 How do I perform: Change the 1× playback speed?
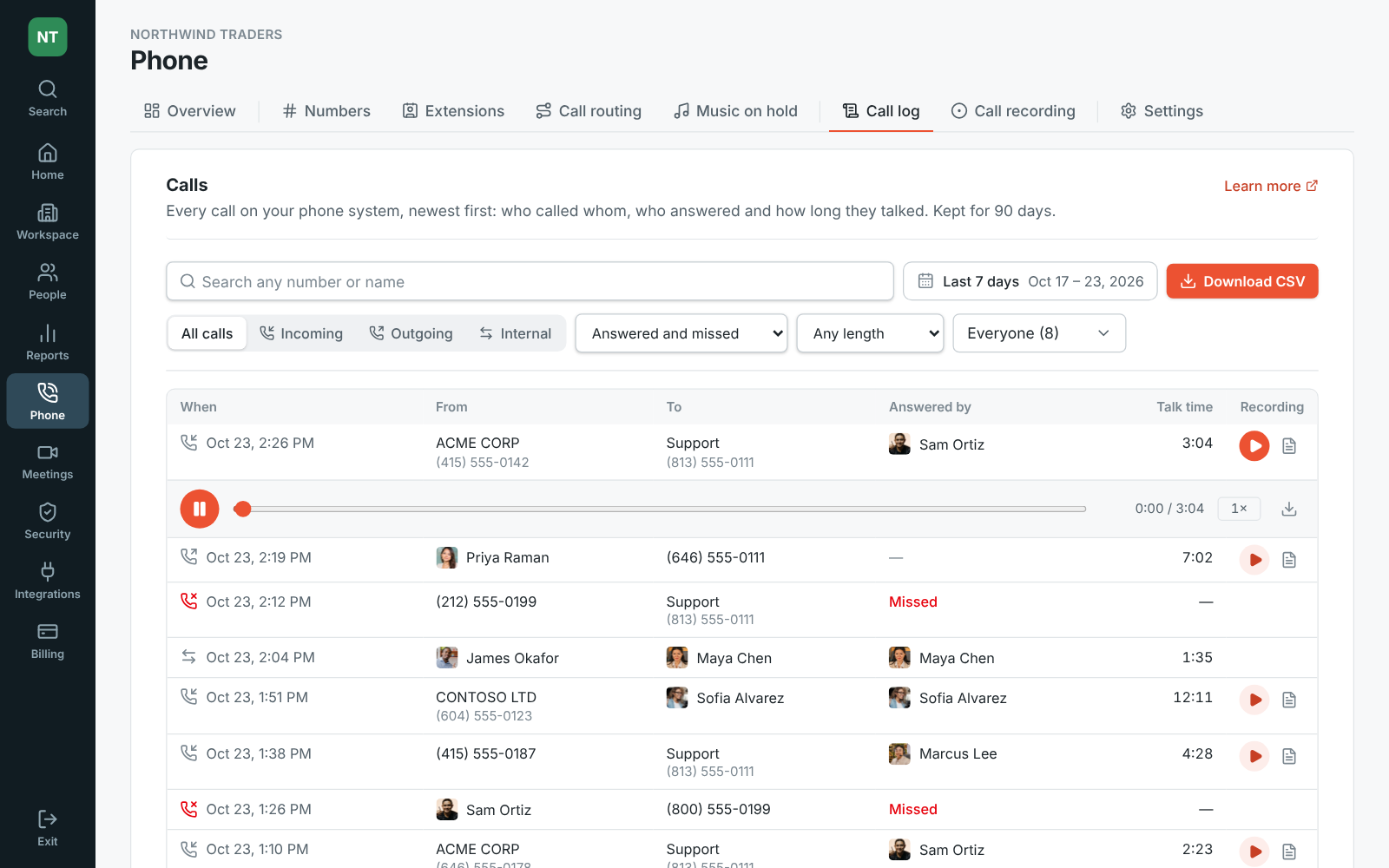(1239, 509)
